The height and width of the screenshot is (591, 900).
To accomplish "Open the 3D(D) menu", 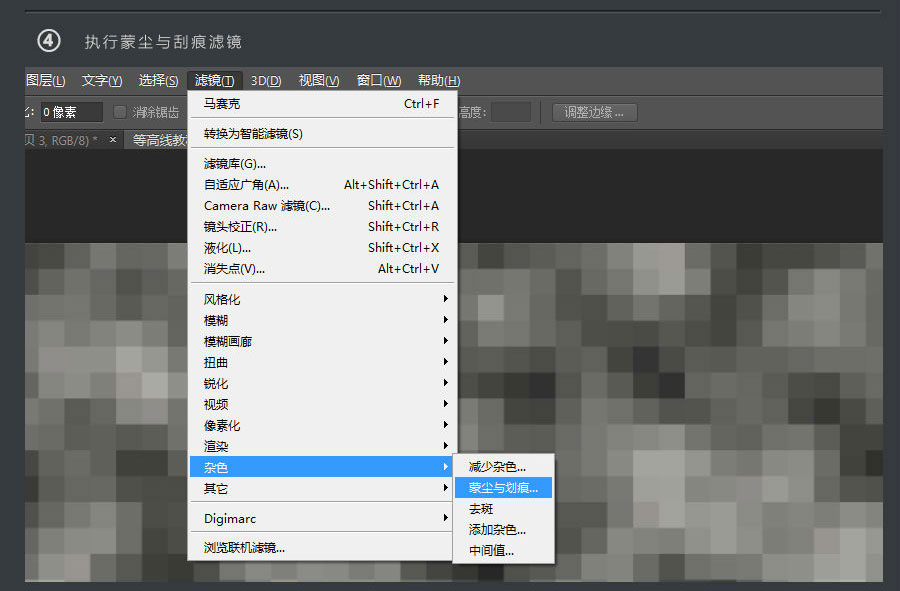I will coord(266,80).
